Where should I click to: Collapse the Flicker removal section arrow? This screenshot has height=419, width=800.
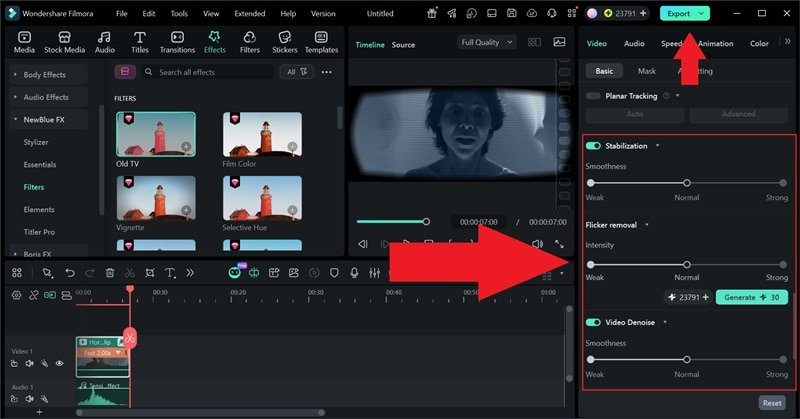pyautogui.click(x=647, y=225)
